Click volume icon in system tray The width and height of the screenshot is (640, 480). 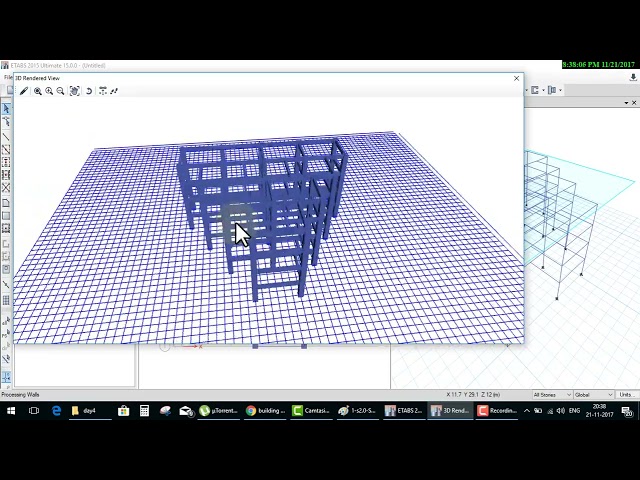561,411
